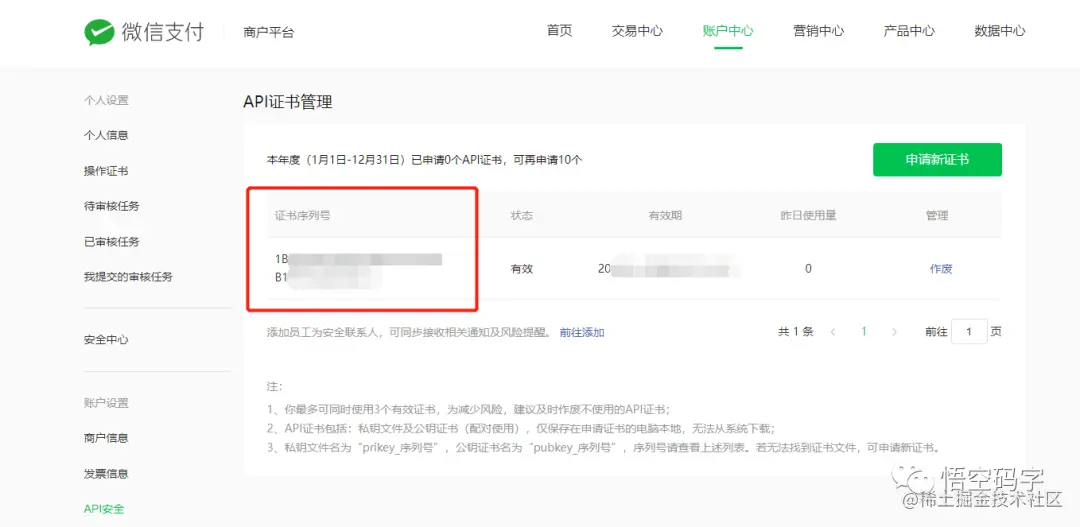Open 操作证书 in the sidebar

click(106, 171)
